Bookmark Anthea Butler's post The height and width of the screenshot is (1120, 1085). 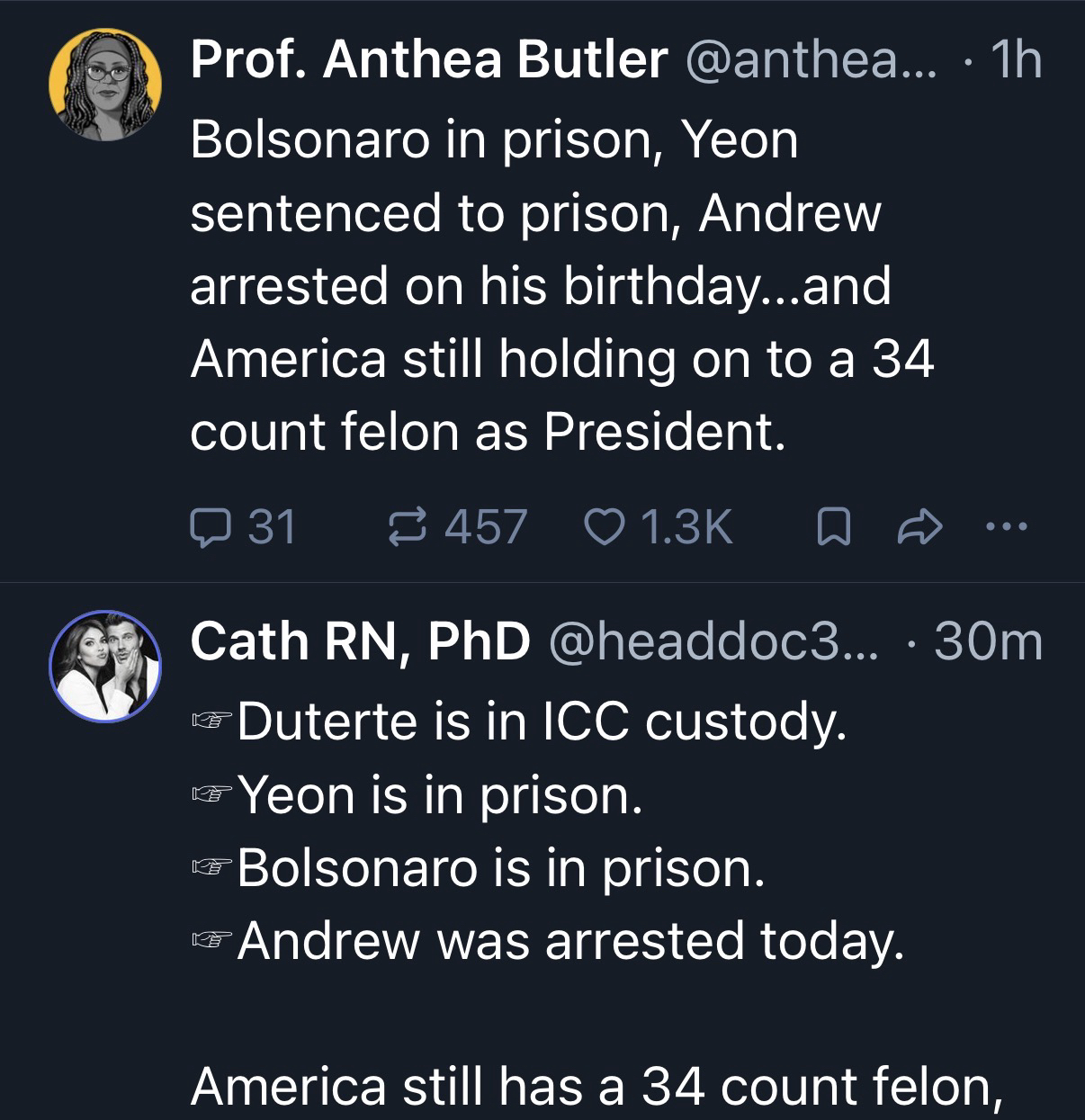point(833,528)
